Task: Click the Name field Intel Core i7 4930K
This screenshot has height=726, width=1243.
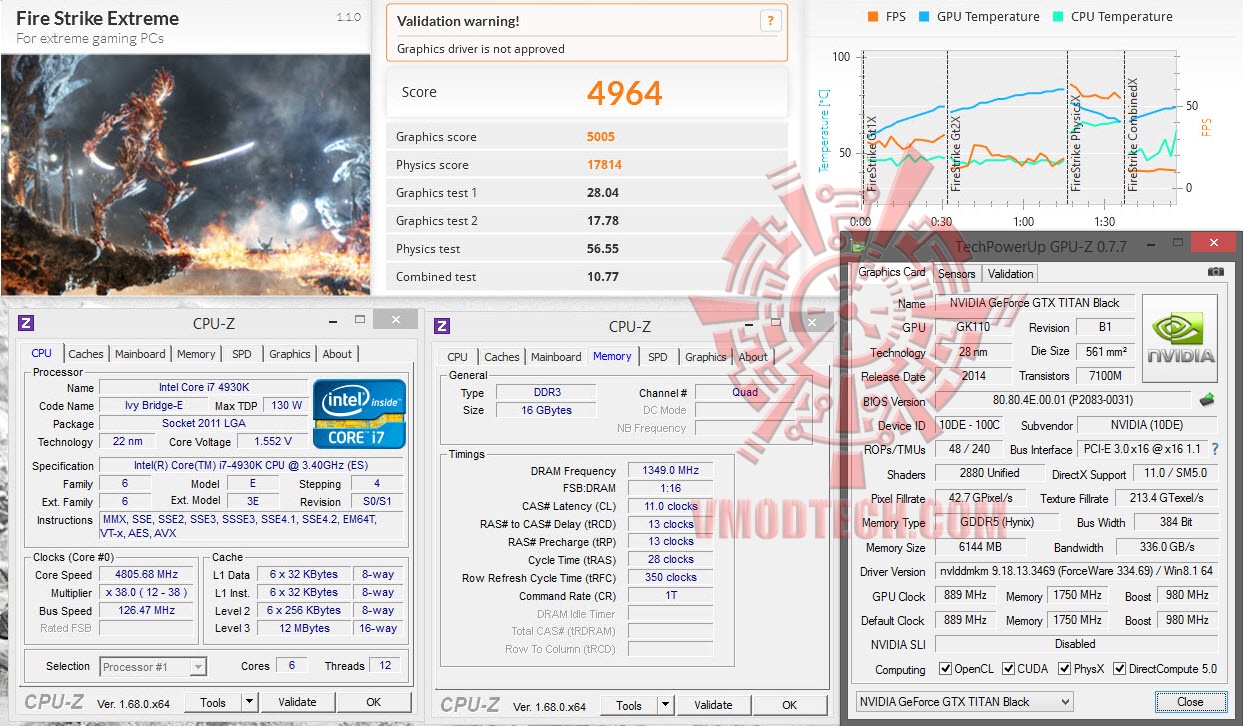Action: 203,387
